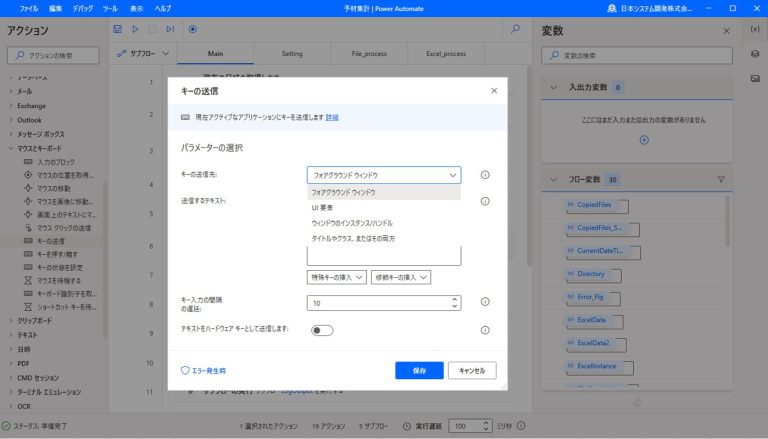This screenshot has width=768, height=439.
Task: Open the ツール menu
Action: pos(110,8)
